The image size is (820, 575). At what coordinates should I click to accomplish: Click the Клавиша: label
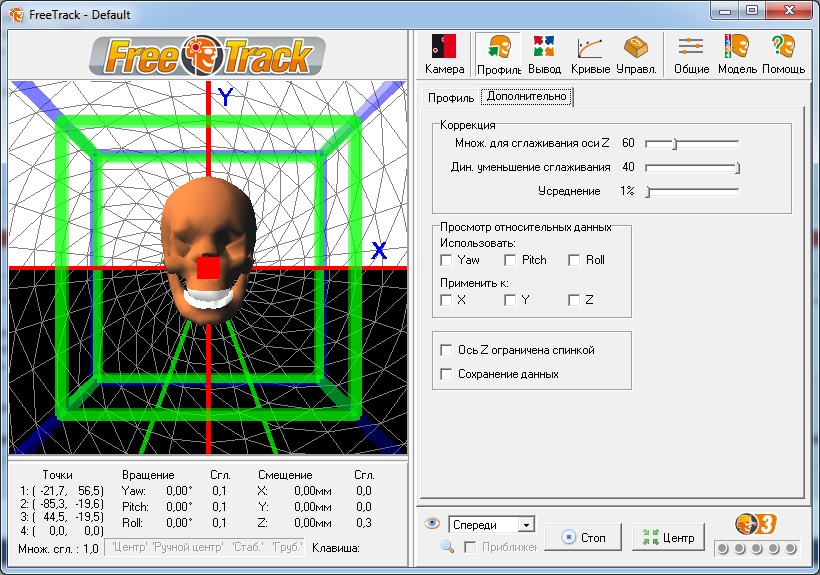click(335, 548)
